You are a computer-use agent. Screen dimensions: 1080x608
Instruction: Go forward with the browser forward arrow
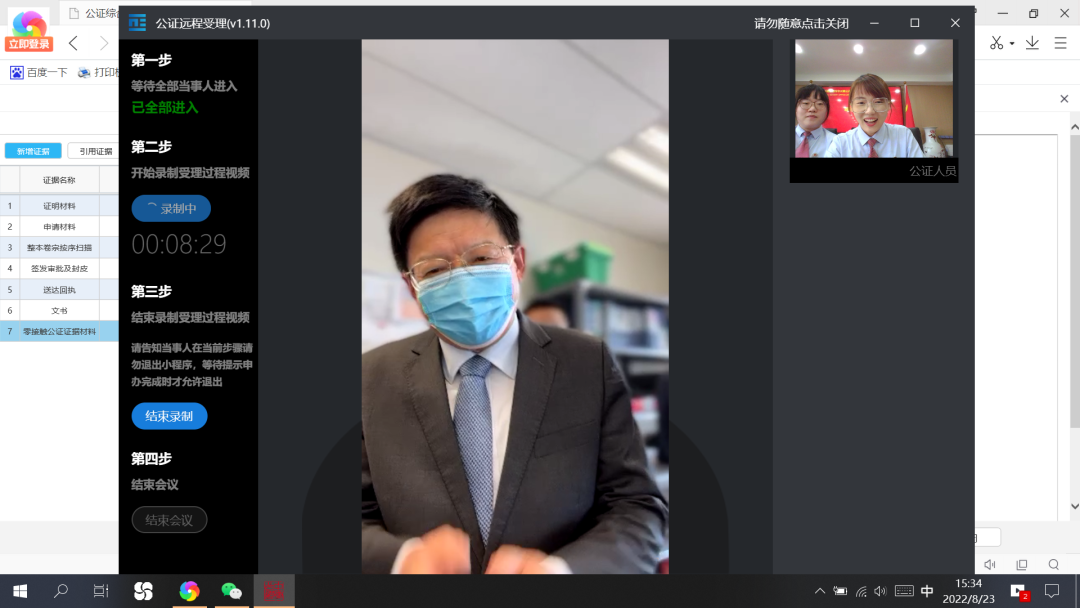[103, 43]
